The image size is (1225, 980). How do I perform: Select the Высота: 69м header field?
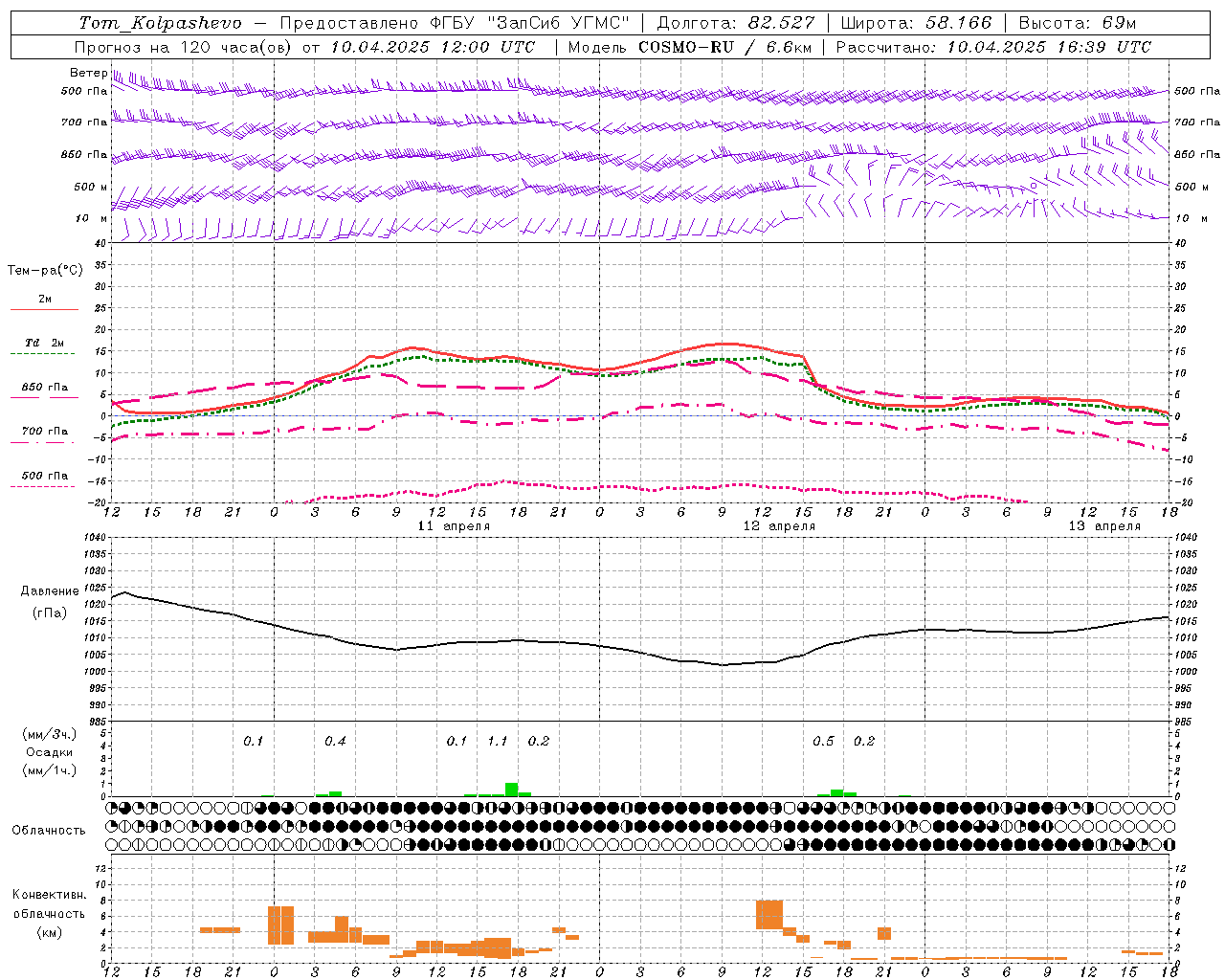(x=1077, y=23)
